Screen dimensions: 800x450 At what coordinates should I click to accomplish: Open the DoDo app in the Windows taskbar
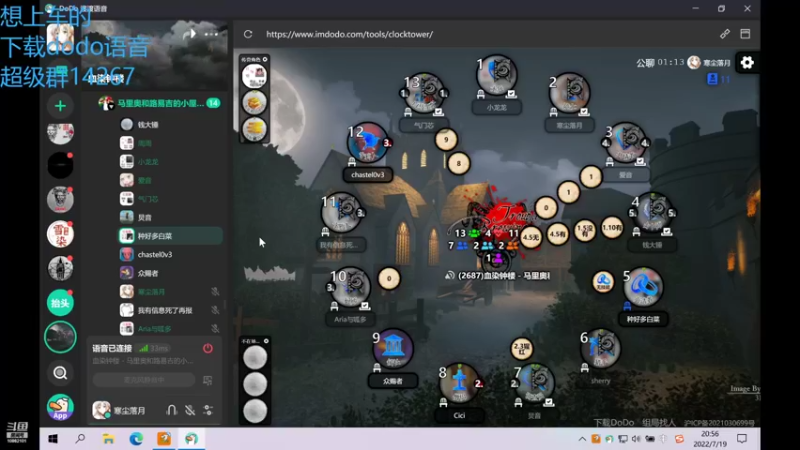pos(191,439)
